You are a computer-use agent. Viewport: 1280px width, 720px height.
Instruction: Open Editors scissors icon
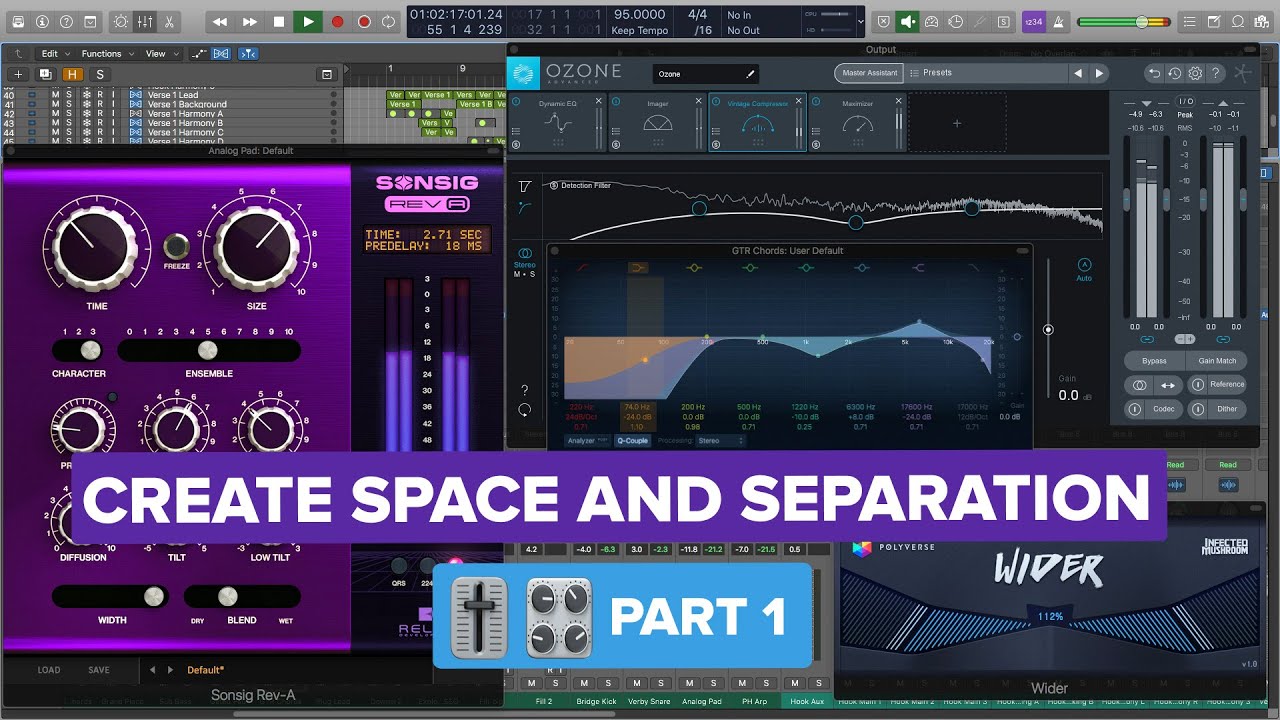(169, 21)
